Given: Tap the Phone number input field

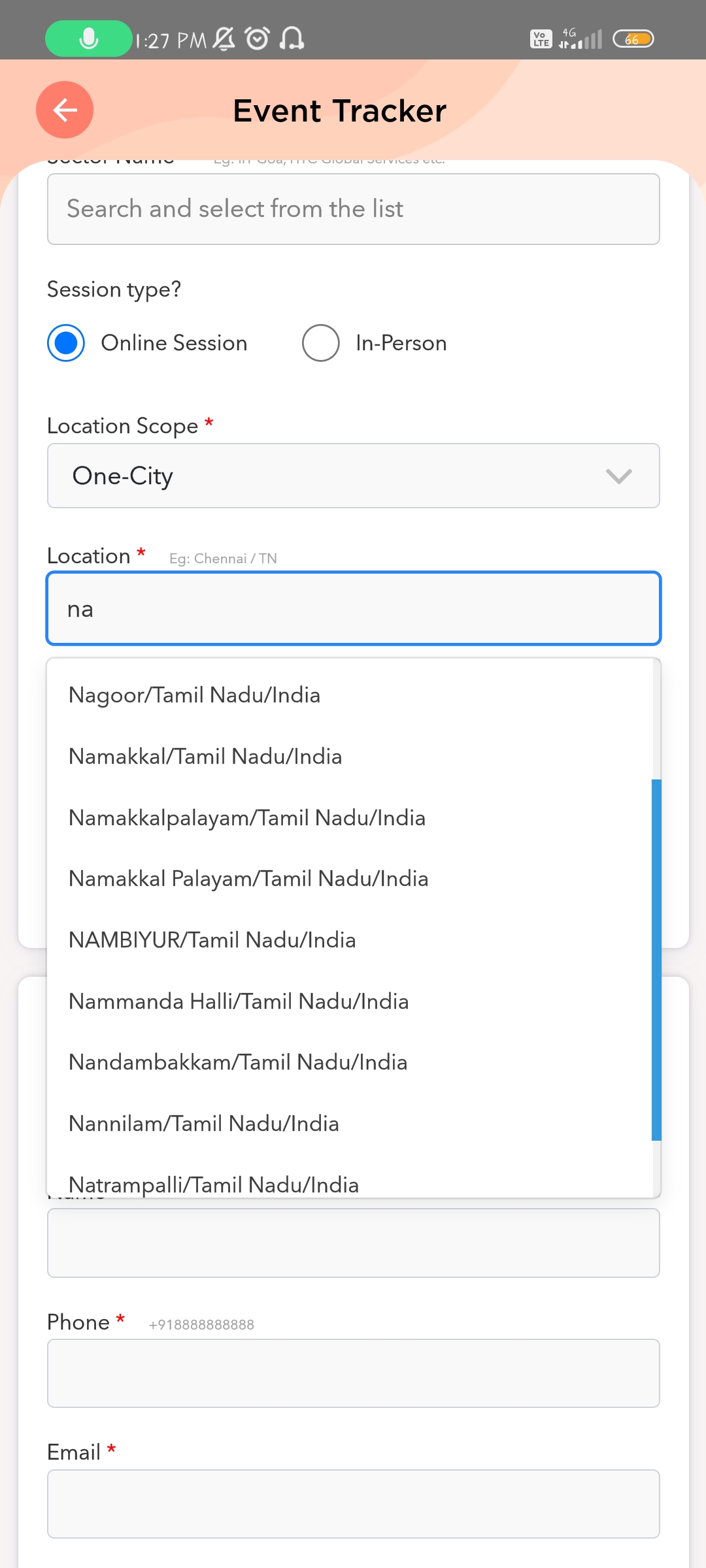Looking at the screenshot, I should pos(353,1373).
